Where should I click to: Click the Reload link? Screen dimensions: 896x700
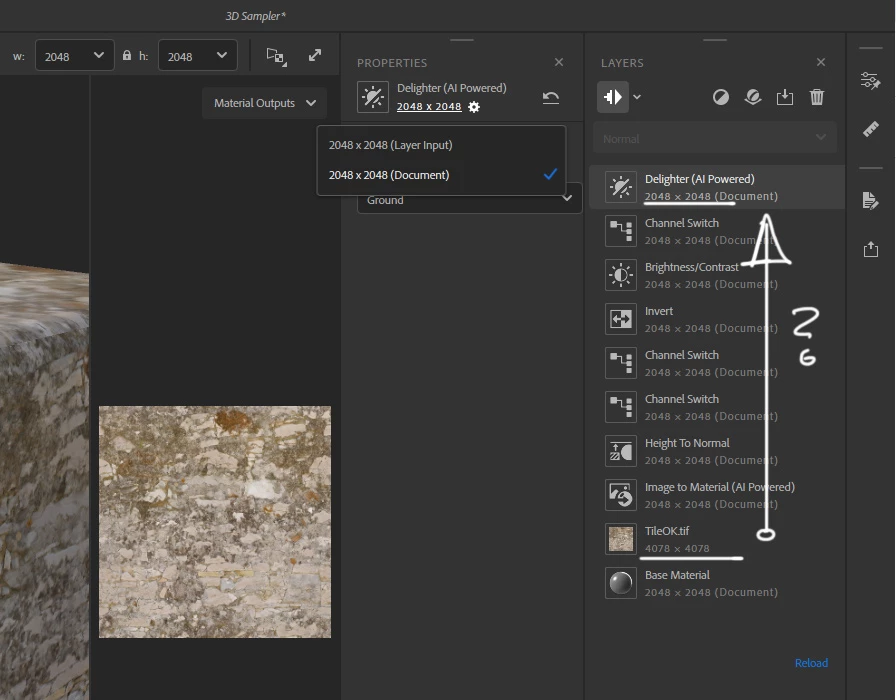(811, 663)
